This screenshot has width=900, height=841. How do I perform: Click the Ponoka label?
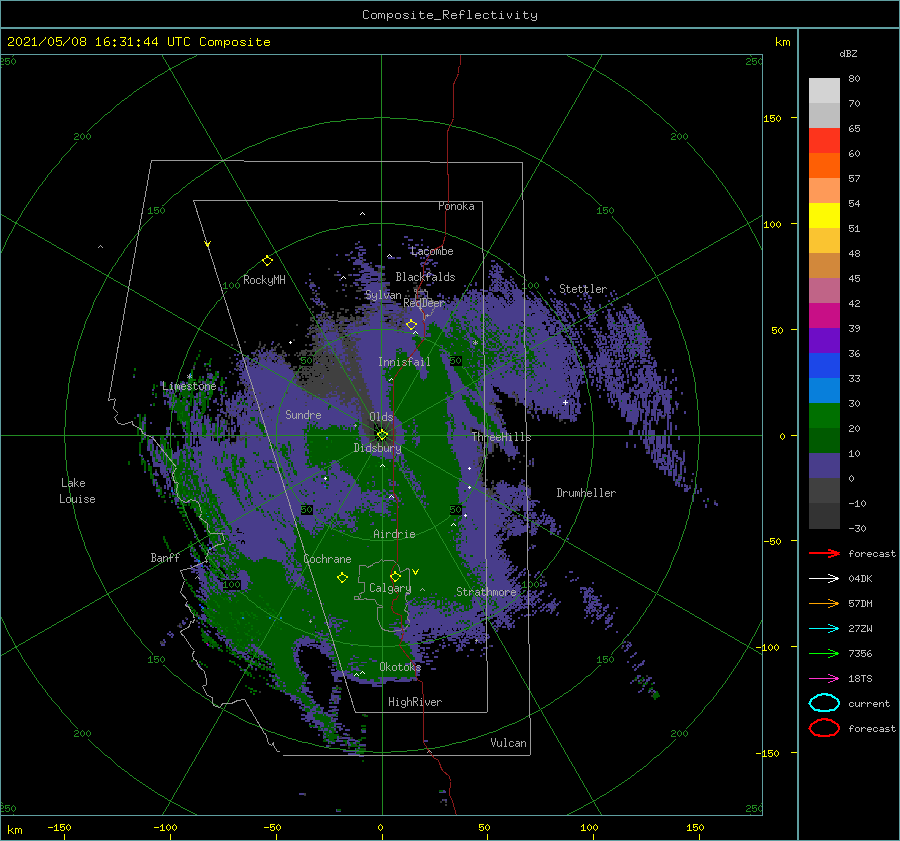tap(456, 206)
